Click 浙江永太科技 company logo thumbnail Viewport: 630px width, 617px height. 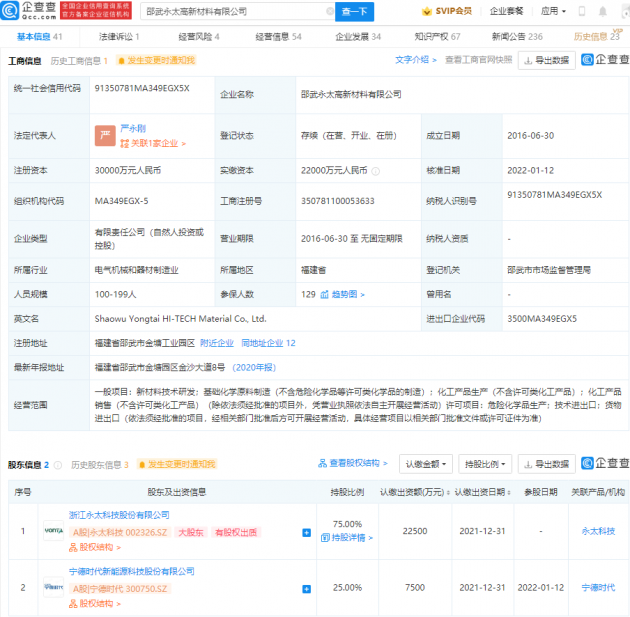tap(53, 531)
